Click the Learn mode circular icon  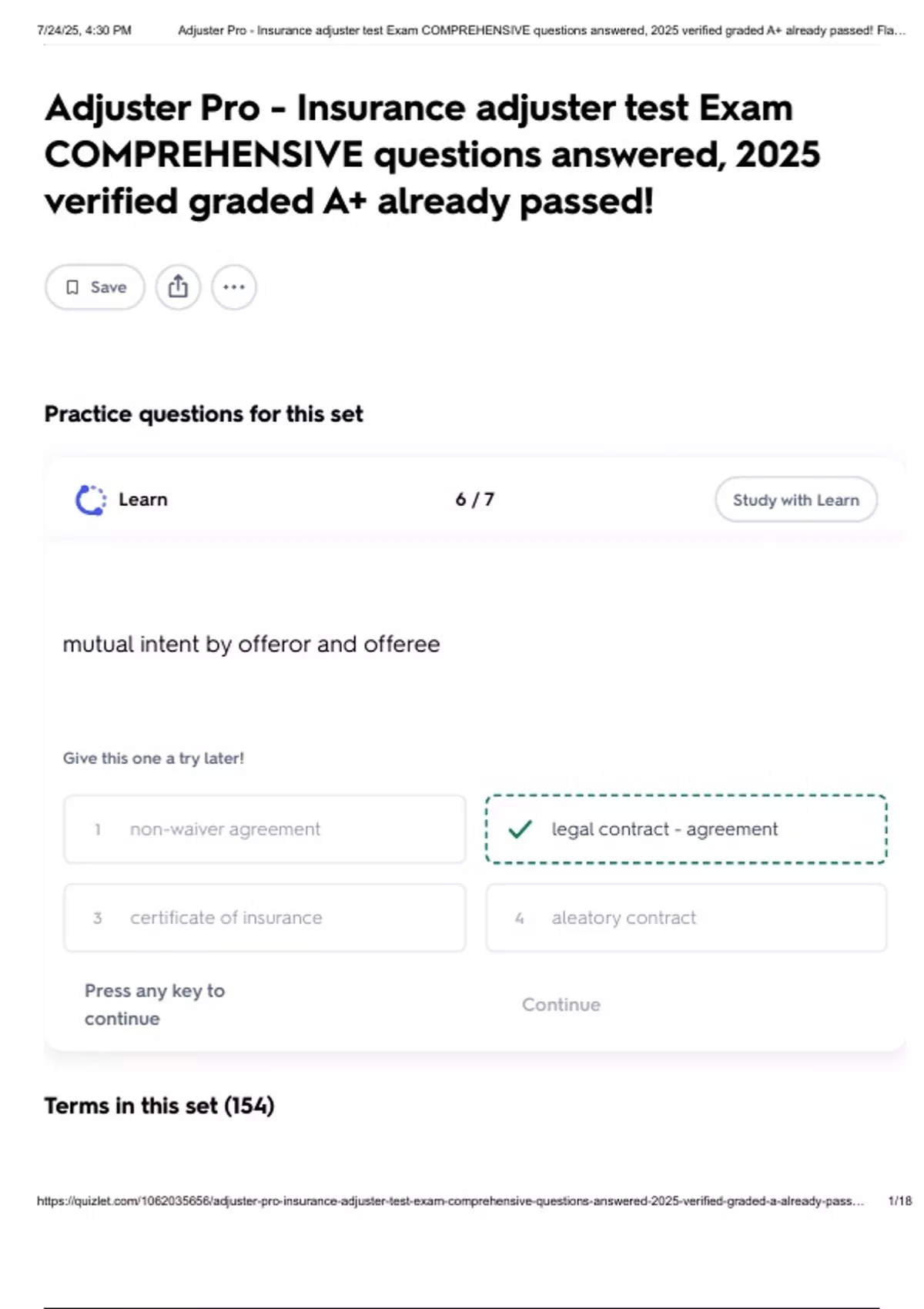coord(91,500)
